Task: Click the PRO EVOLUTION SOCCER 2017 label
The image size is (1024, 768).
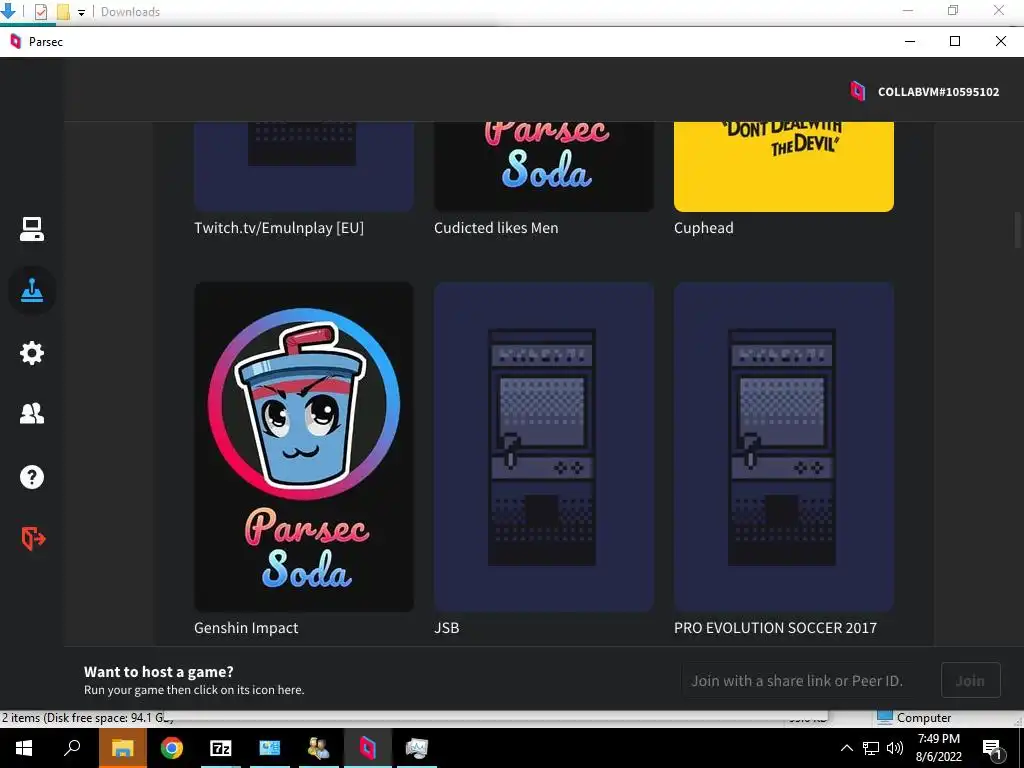Action: pyautogui.click(x=775, y=628)
